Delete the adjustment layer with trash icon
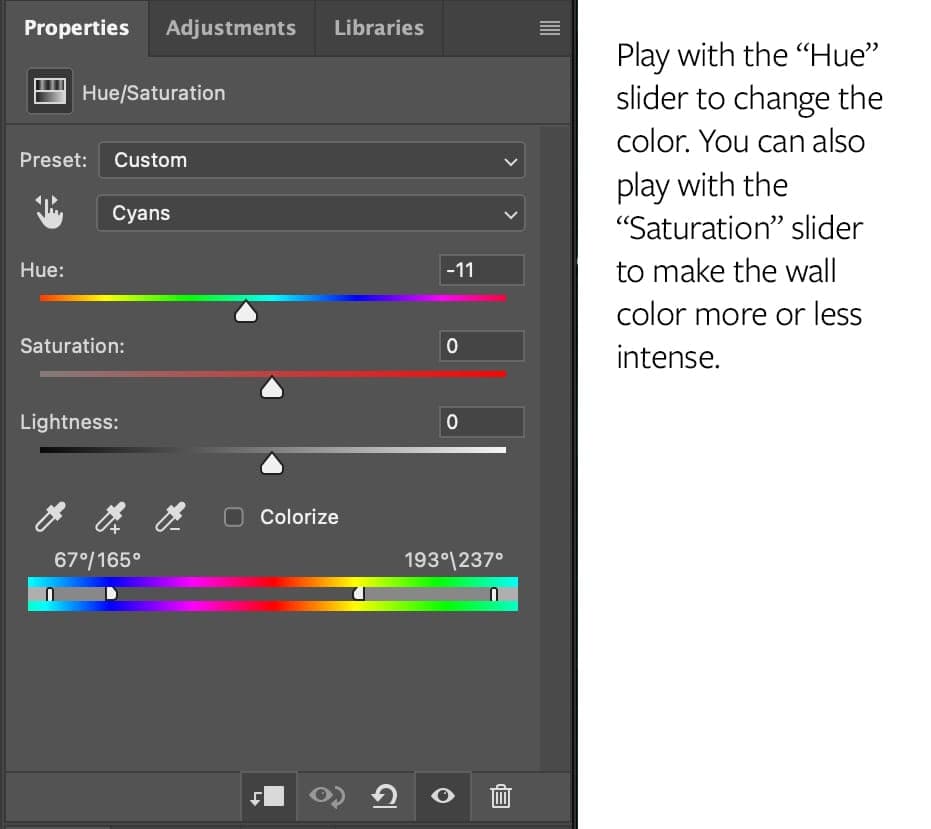 coord(501,797)
